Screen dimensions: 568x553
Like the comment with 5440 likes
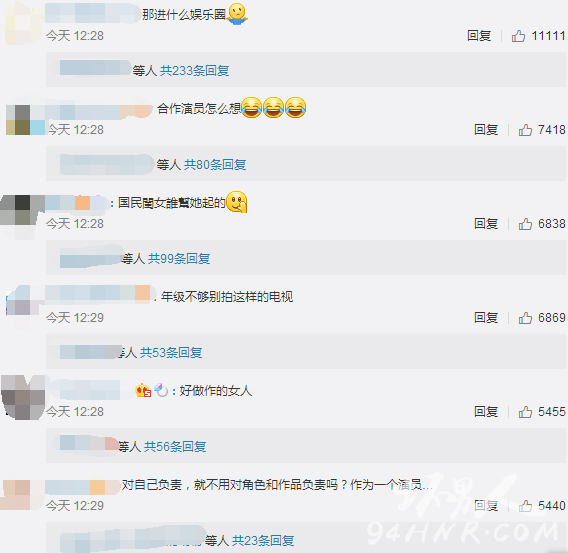point(525,506)
